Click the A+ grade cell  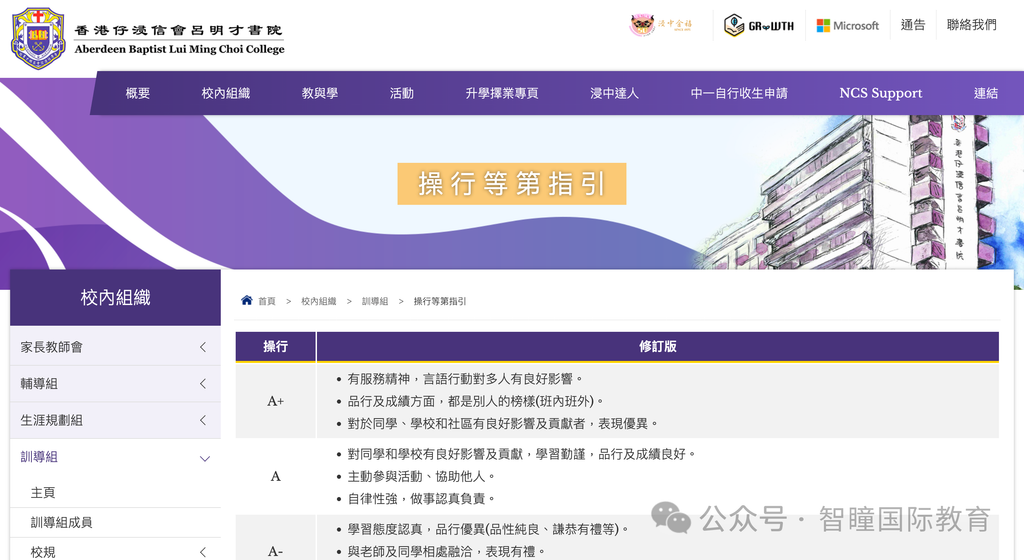coord(276,401)
